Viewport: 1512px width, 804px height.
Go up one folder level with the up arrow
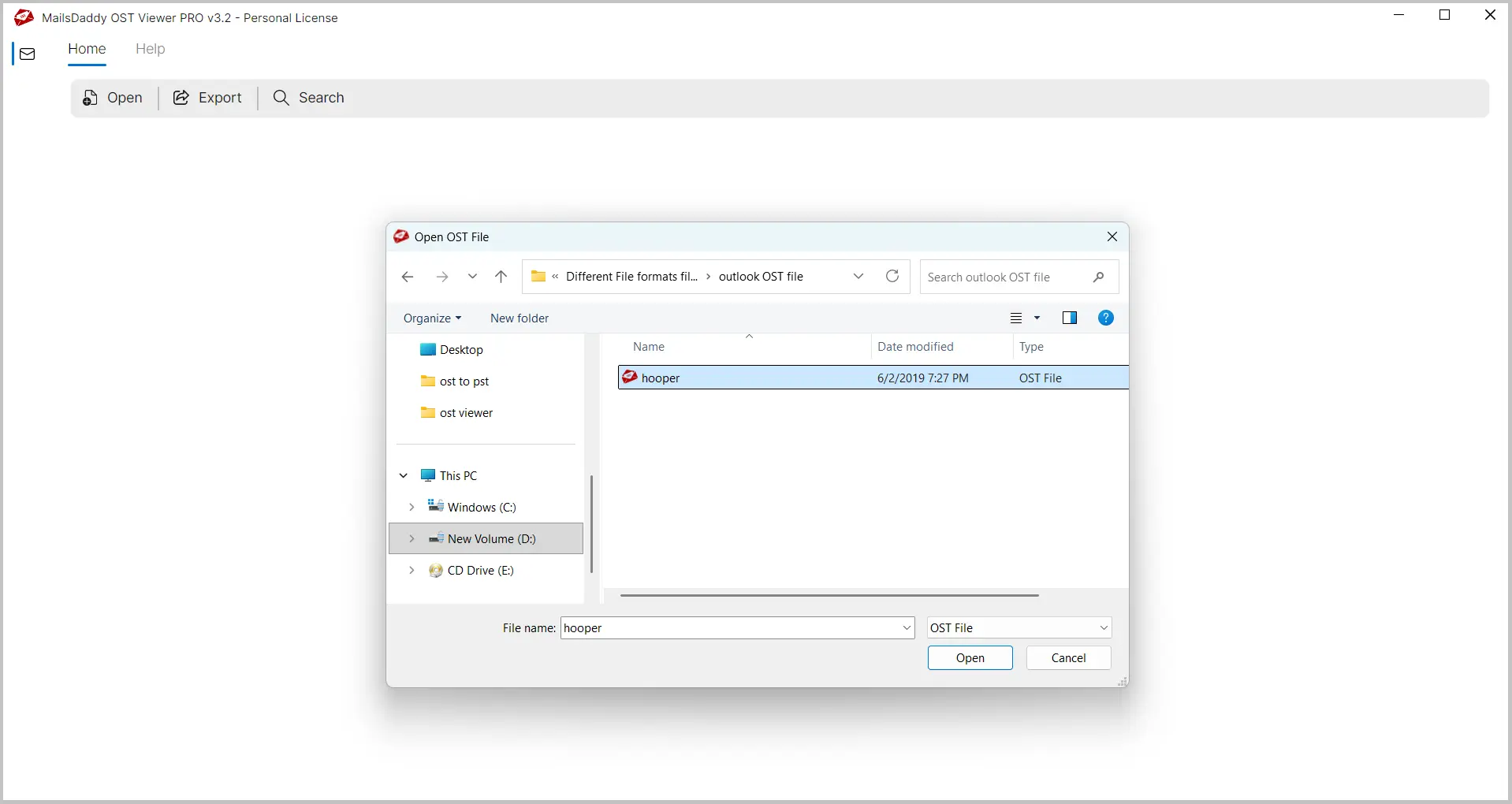pyautogui.click(x=501, y=277)
